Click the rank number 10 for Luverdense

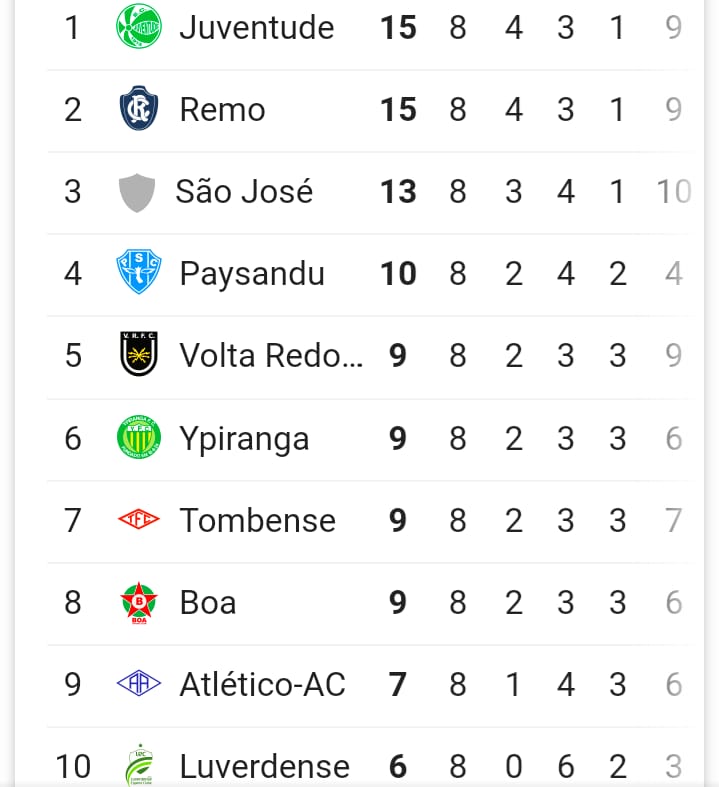pos(73,766)
